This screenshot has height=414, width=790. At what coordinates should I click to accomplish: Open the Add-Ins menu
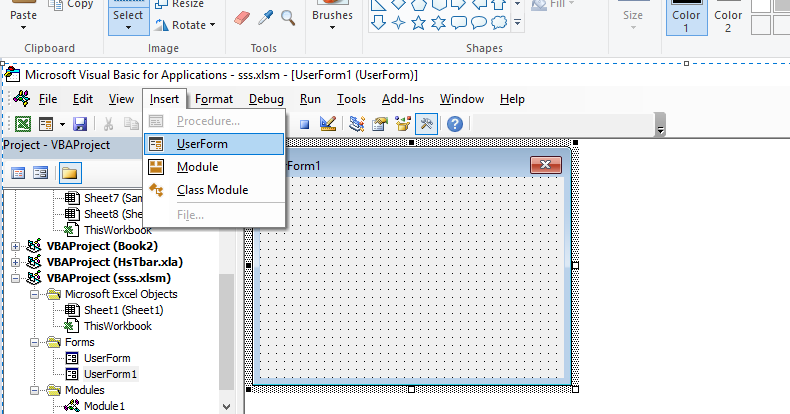coord(403,99)
